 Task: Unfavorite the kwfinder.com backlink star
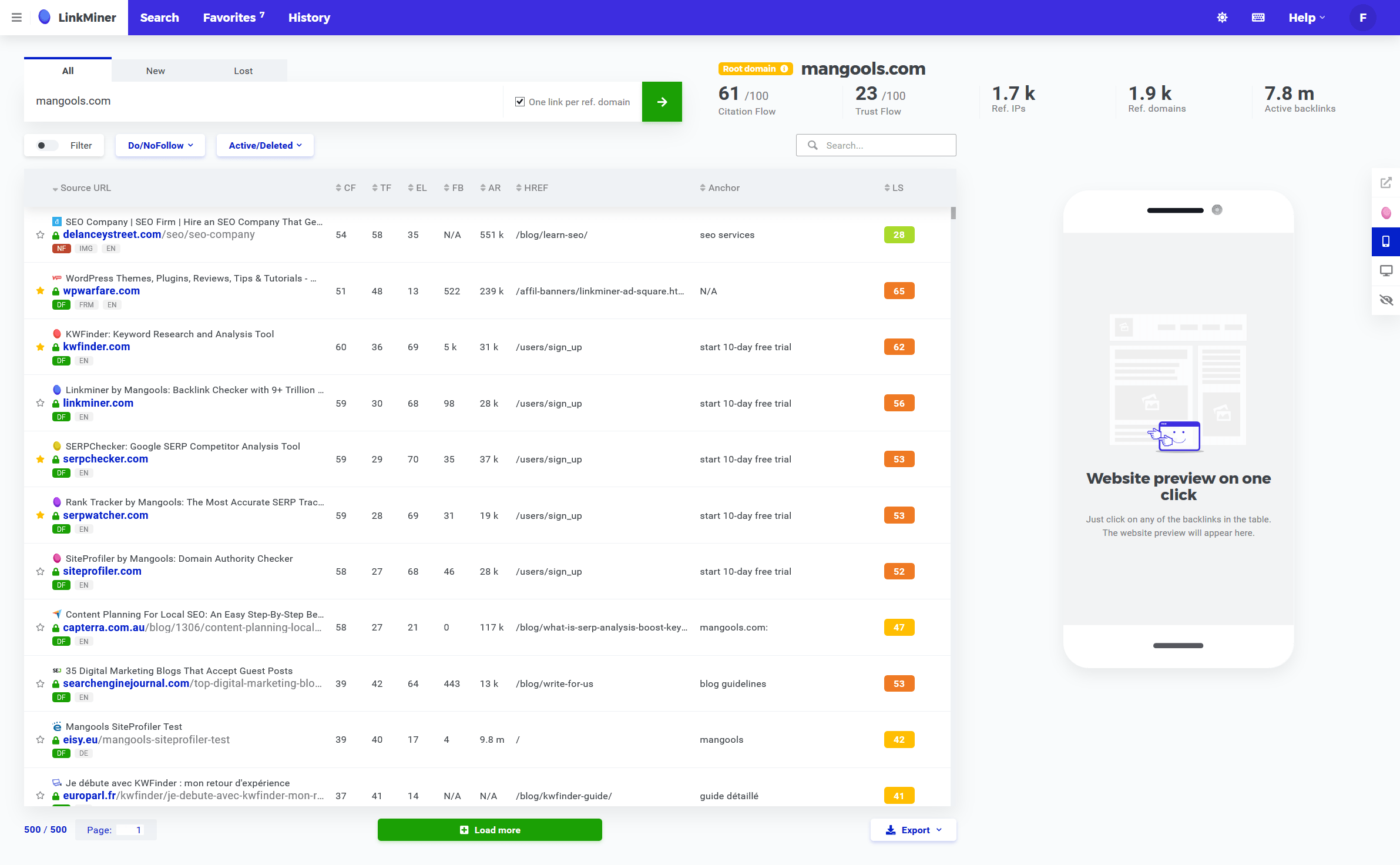[x=40, y=347]
